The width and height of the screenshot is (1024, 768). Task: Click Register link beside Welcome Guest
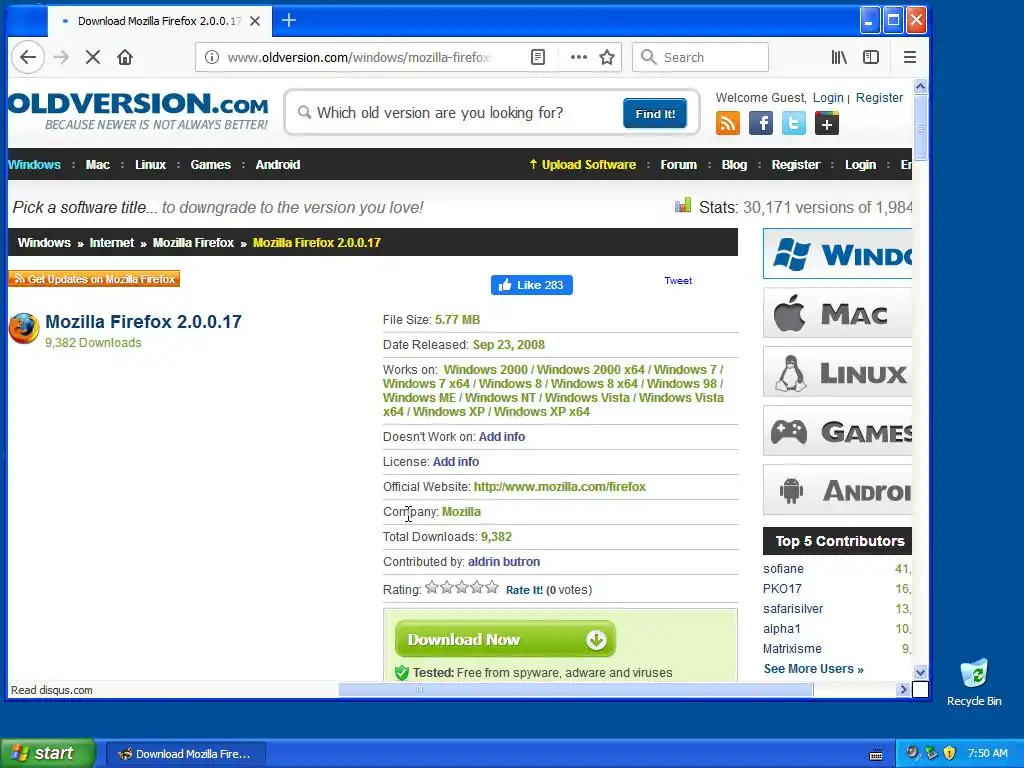pyautogui.click(x=879, y=97)
